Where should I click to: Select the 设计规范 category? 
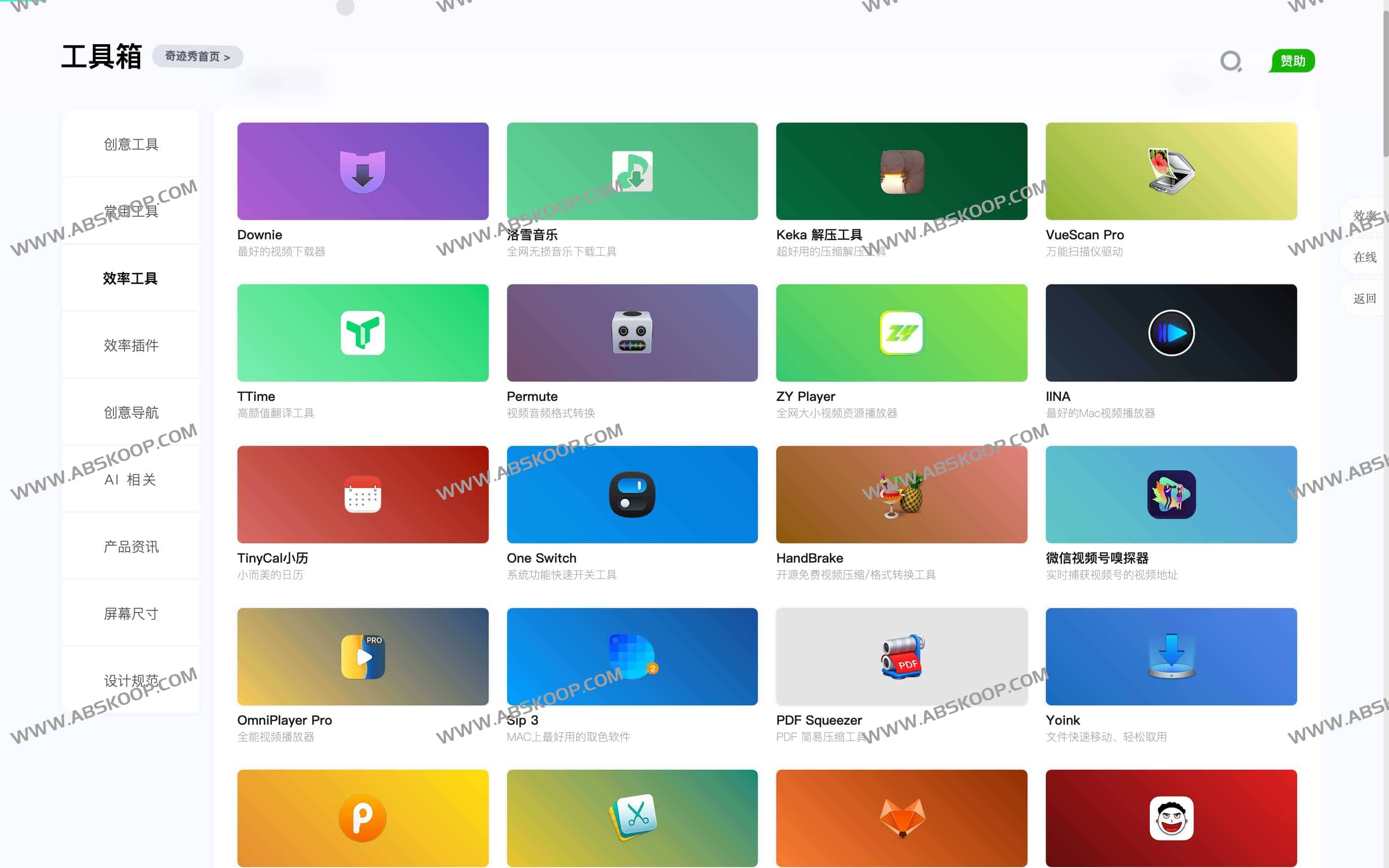131,681
